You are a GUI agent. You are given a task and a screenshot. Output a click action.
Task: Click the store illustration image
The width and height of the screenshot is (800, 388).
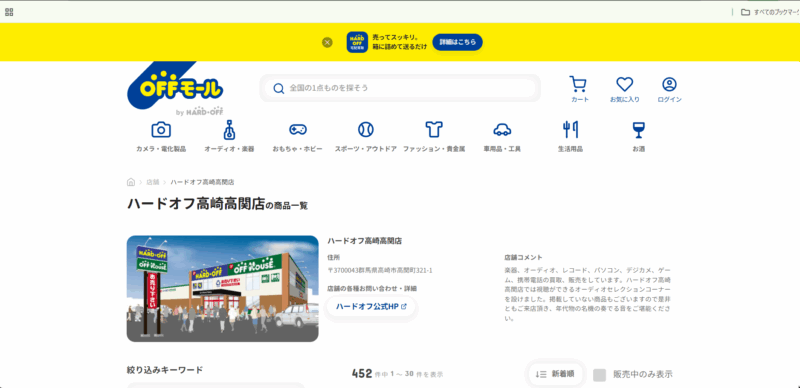click(222, 288)
